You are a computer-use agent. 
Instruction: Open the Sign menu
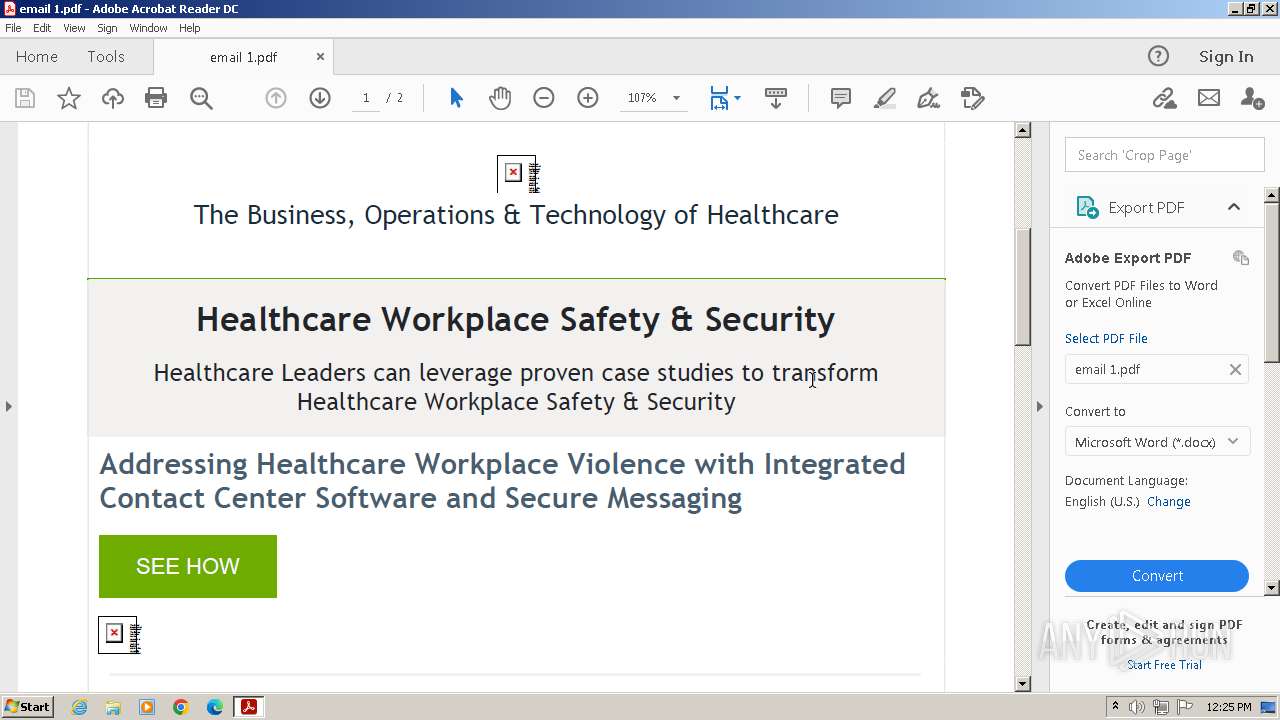click(x=107, y=28)
